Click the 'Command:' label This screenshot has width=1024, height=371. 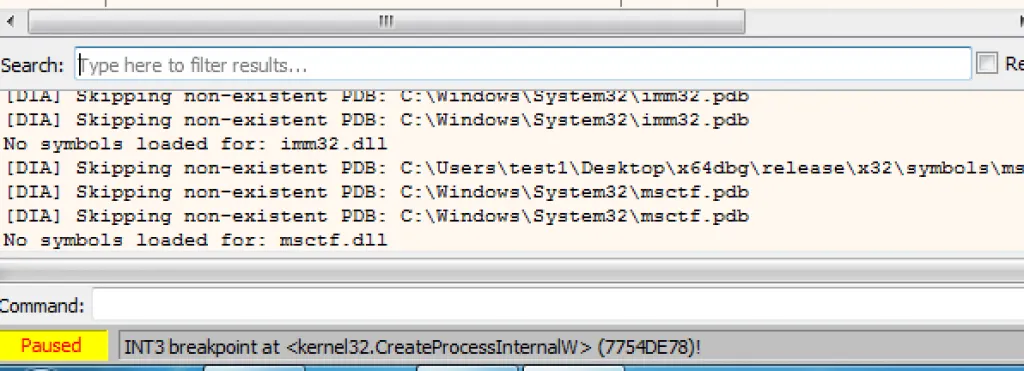[42, 306]
